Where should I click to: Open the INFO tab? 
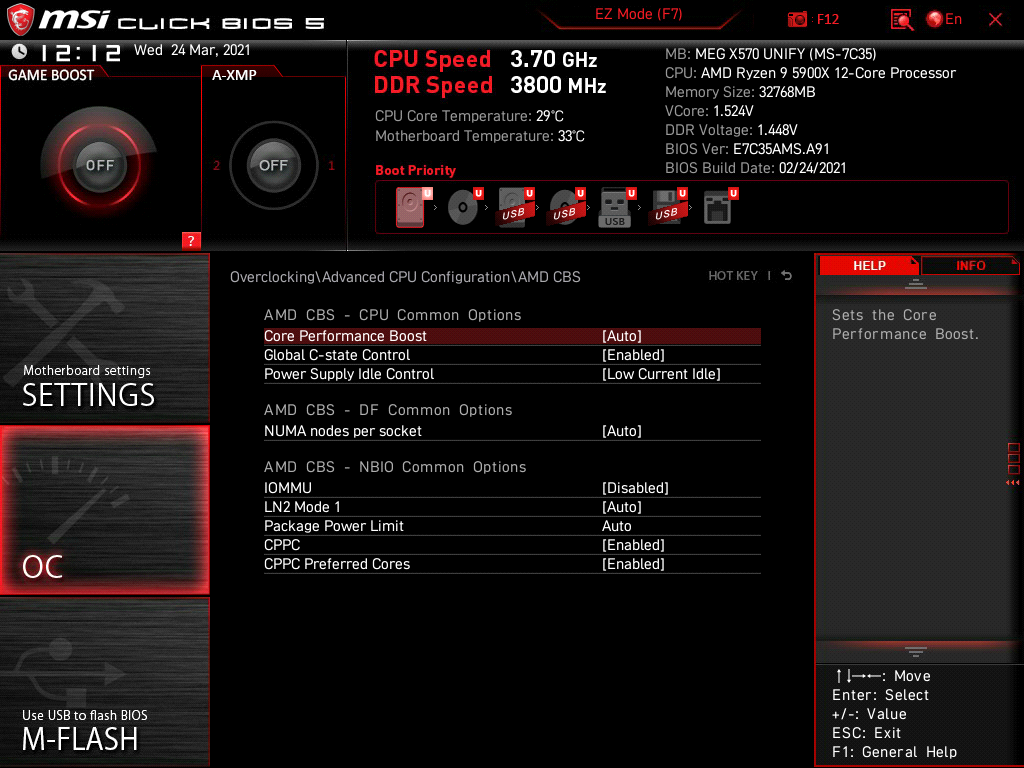point(970,265)
